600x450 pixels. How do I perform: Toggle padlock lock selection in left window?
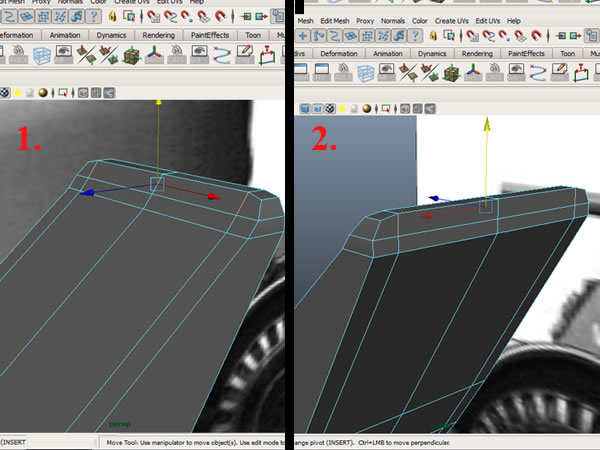(x=111, y=17)
